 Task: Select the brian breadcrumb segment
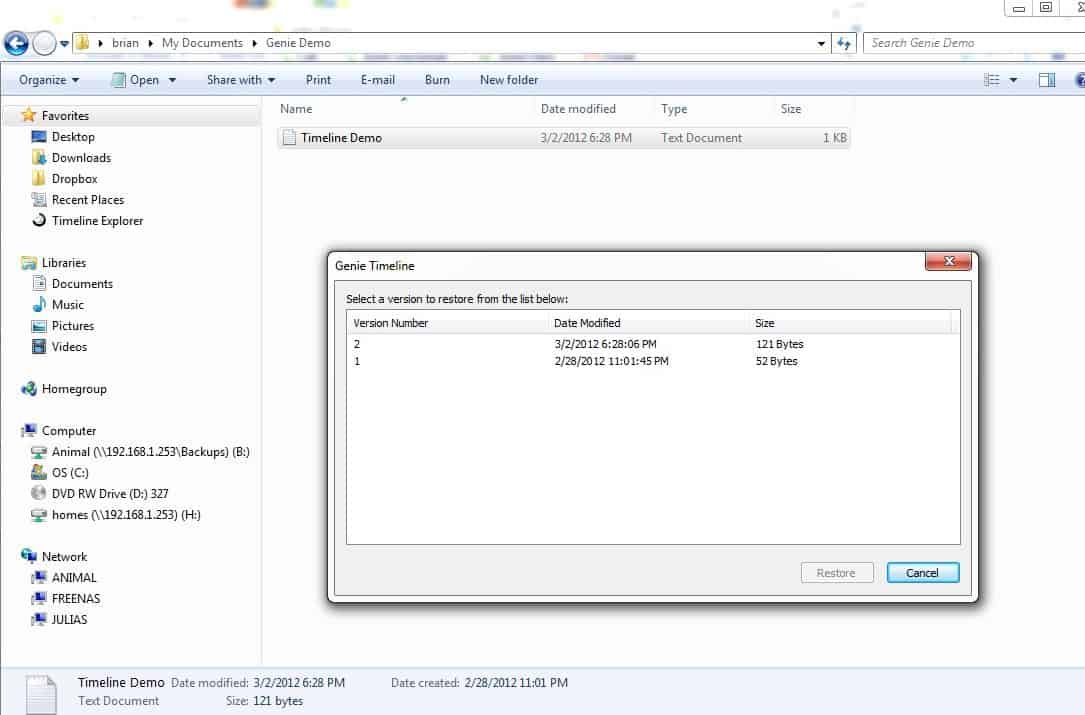click(125, 43)
